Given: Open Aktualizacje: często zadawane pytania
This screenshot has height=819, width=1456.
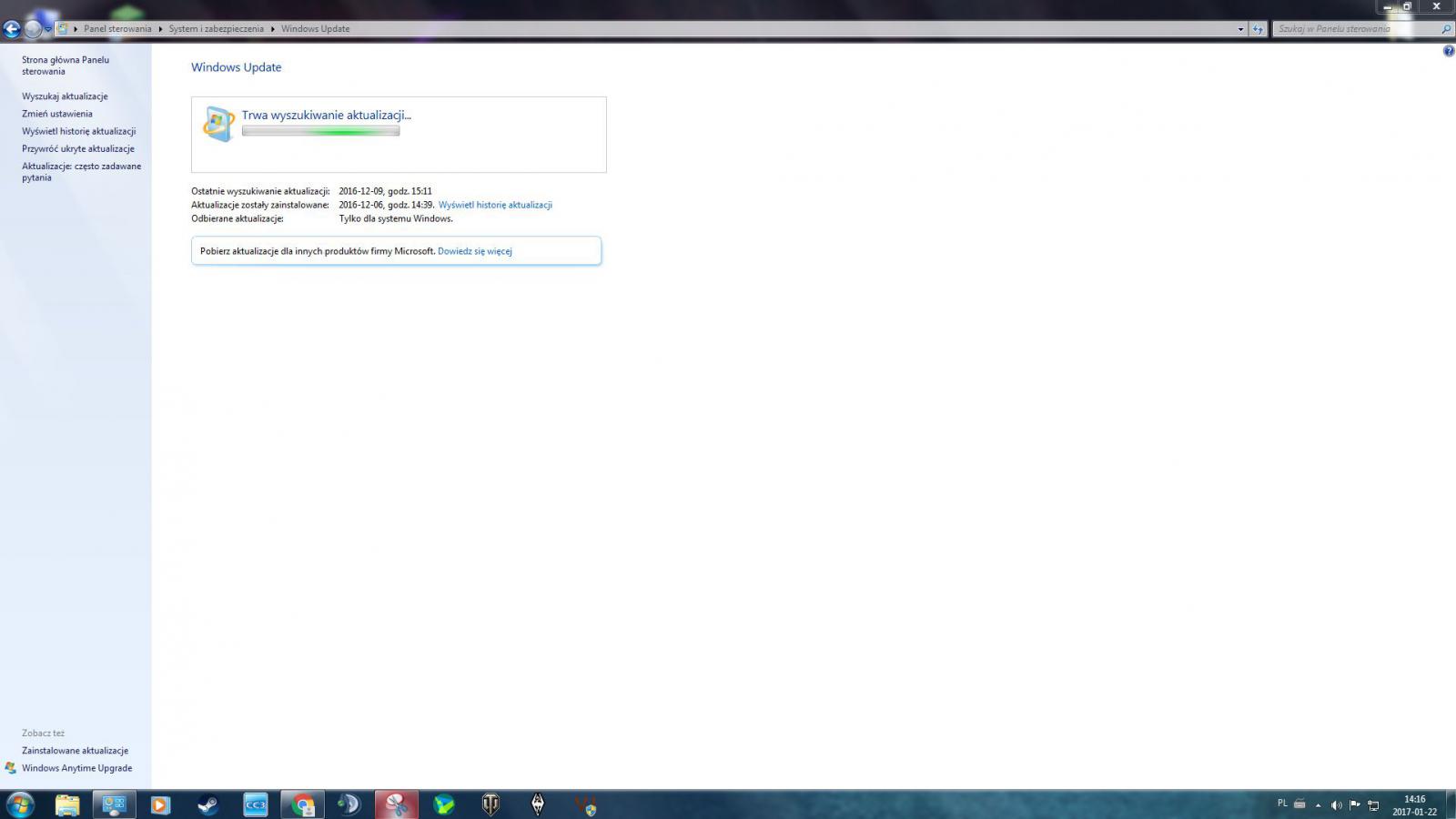Looking at the screenshot, I should [82, 172].
